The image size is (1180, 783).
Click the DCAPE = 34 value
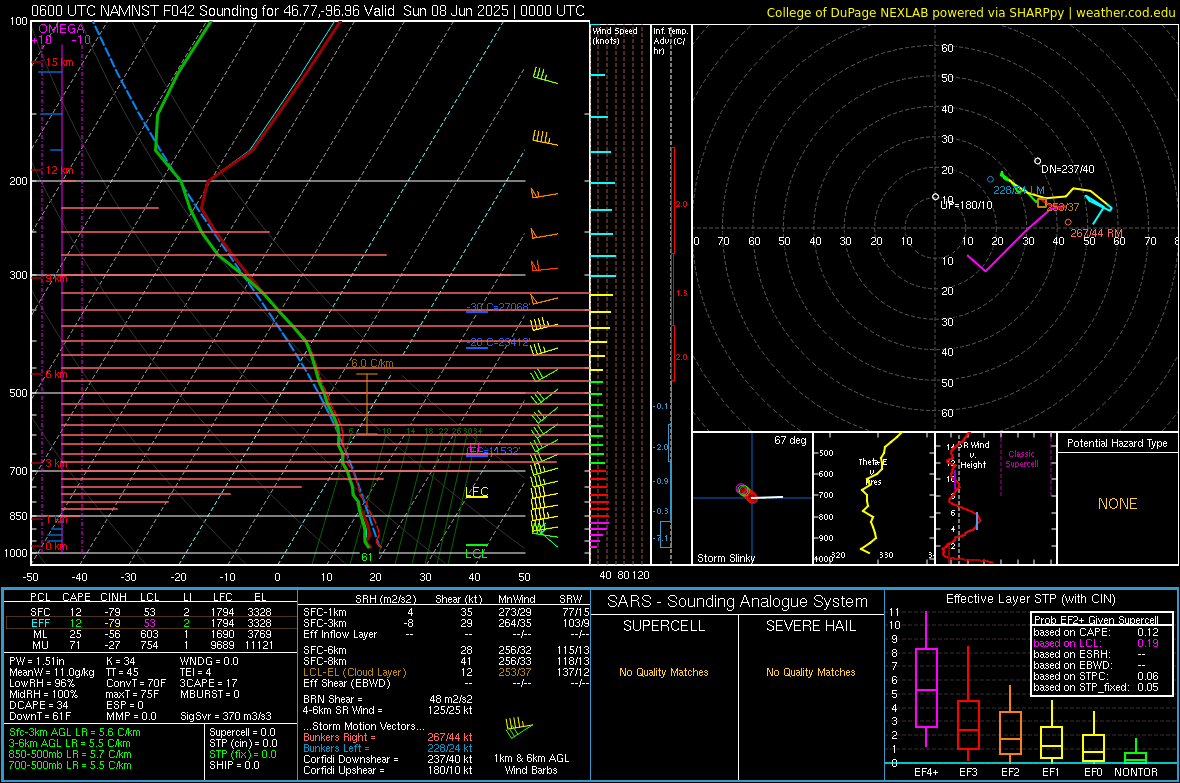point(39,705)
